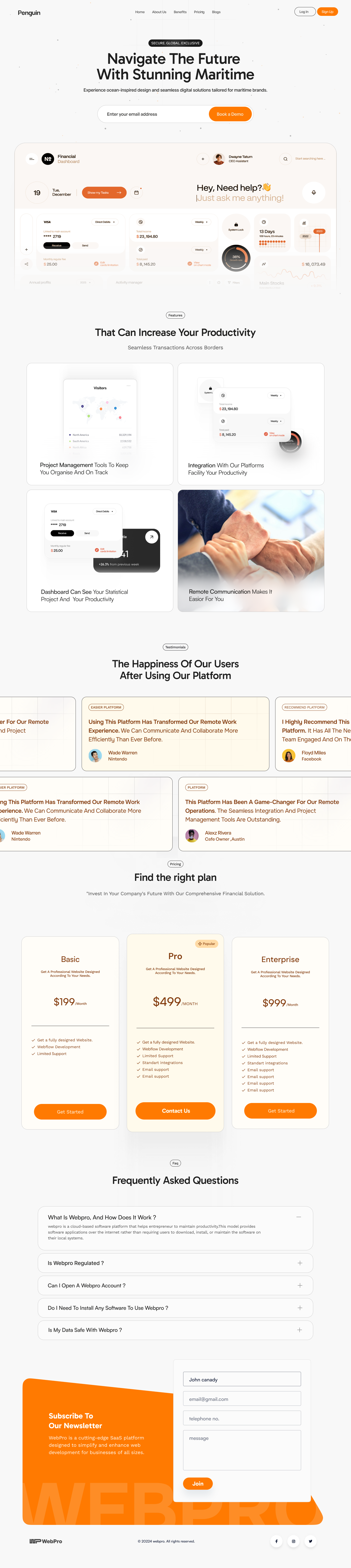Click the email@gmail.com input field
Image resolution: width=351 pixels, height=1568 pixels.
242,1399
